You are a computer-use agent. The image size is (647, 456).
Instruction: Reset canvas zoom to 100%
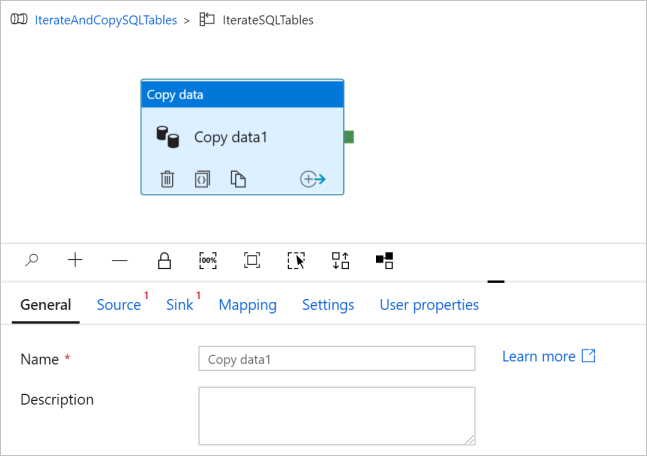coord(208,260)
